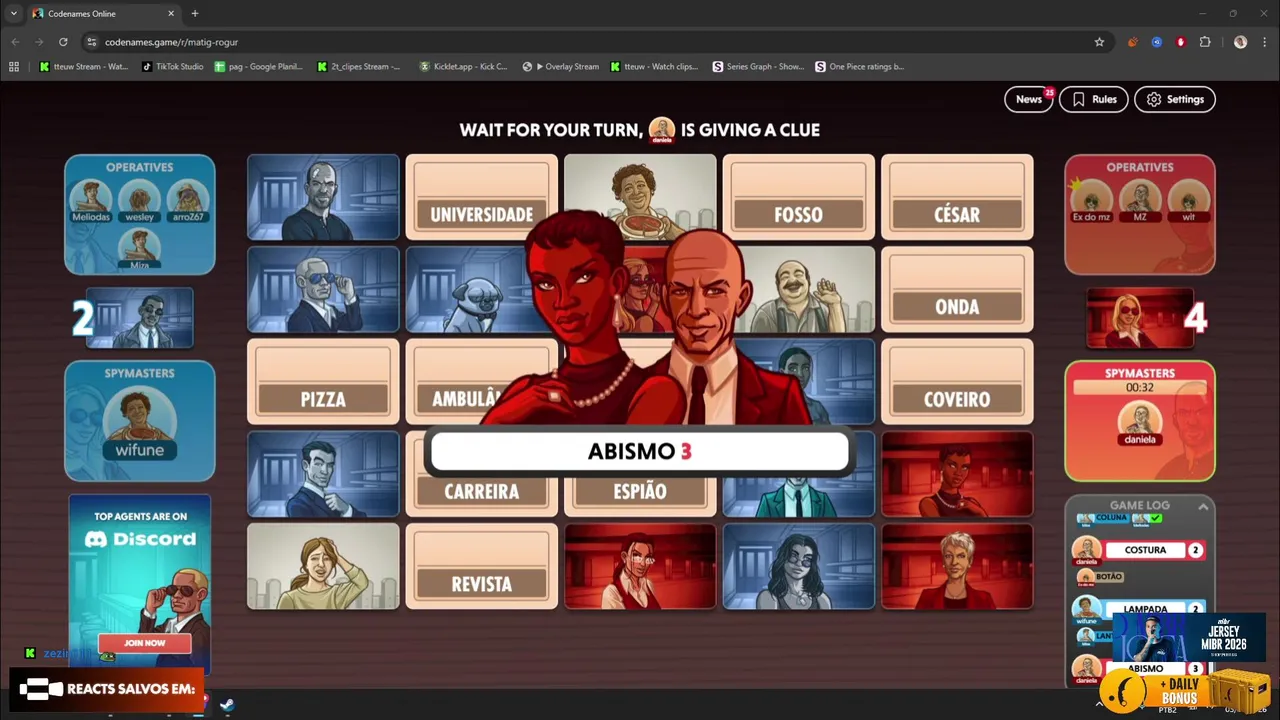
Task: Click daniela red spymaster avatar
Action: point(1140,423)
